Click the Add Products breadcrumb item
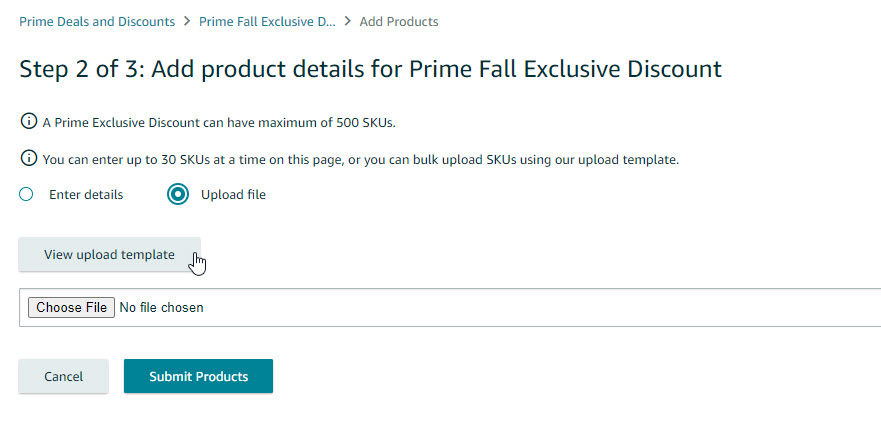Screen dimensions: 881x445 tap(398, 21)
